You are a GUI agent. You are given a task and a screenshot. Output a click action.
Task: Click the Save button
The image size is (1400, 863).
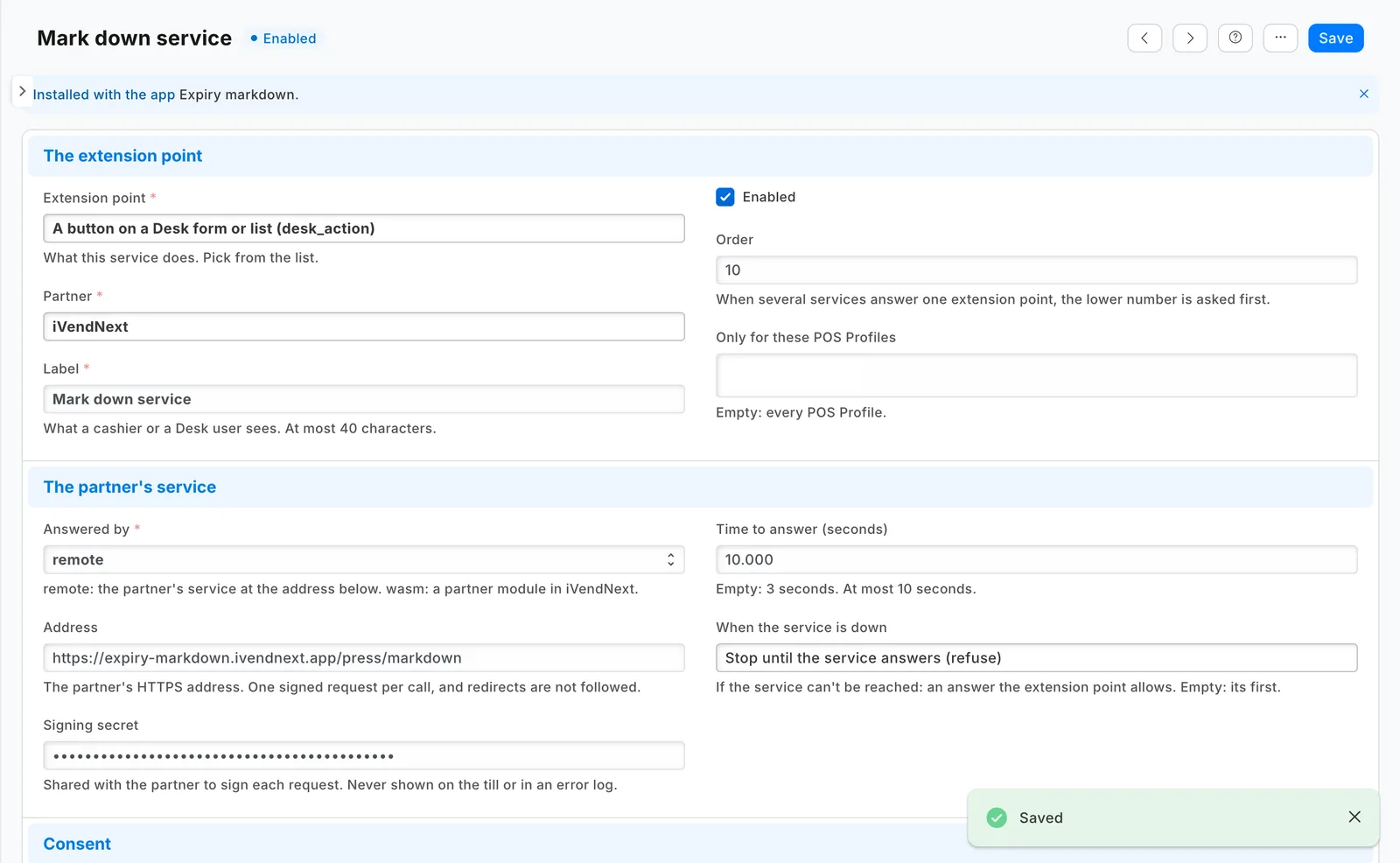[1335, 38]
